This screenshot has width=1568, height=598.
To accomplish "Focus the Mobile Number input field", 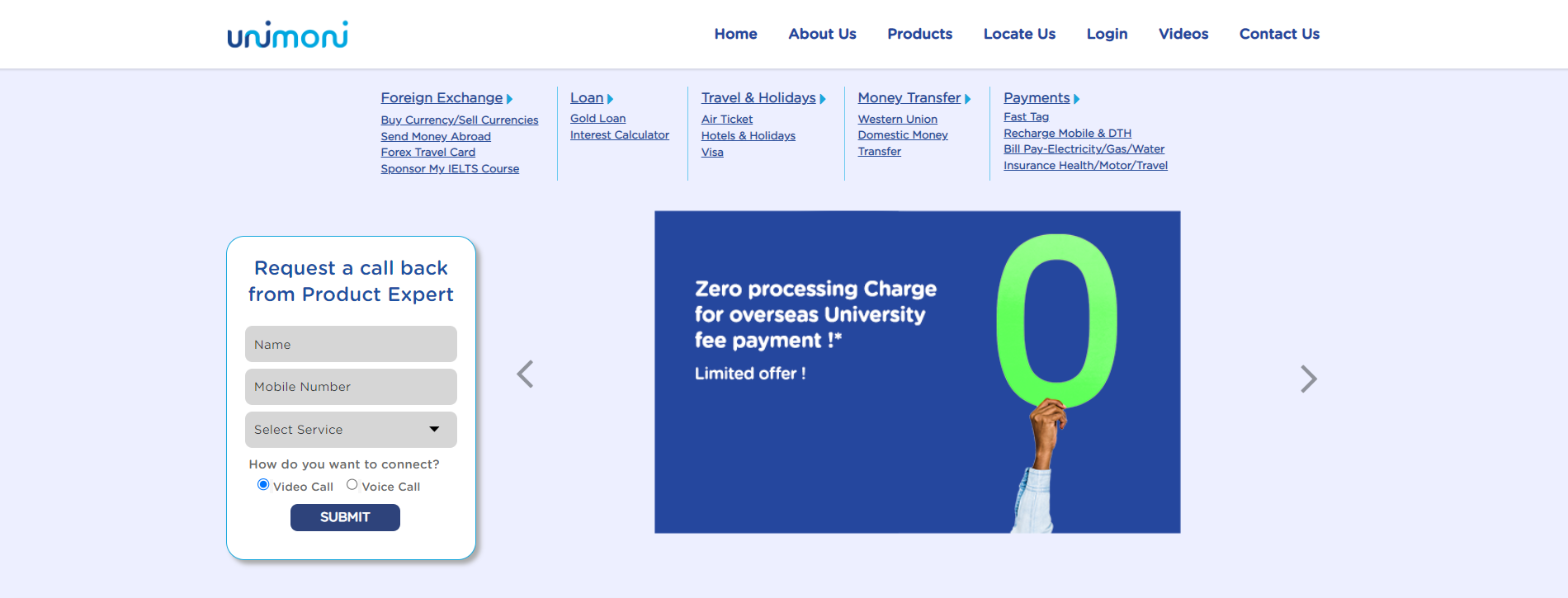I will [351, 387].
